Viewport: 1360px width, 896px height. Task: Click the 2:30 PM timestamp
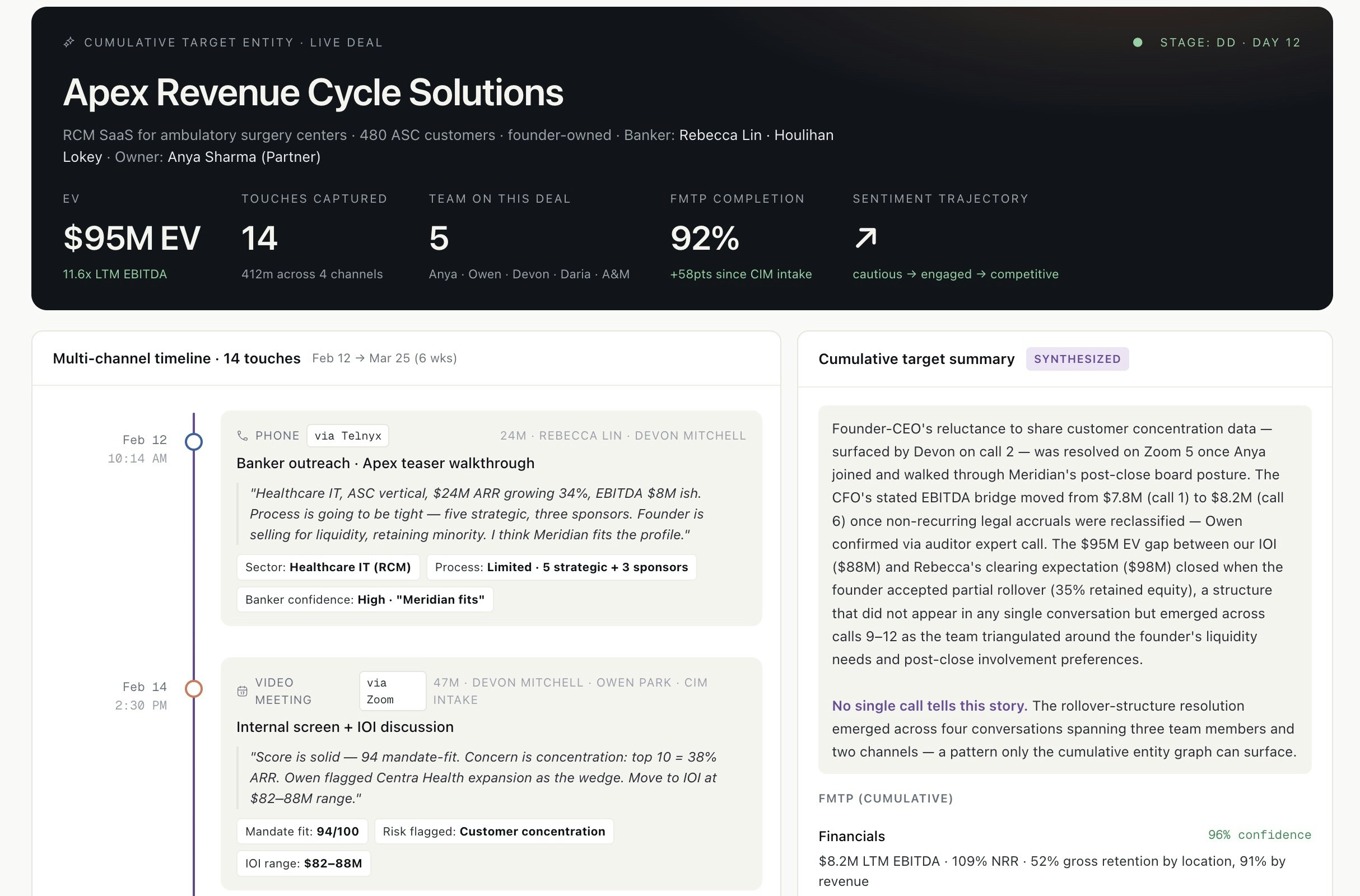[x=141, y=705]
